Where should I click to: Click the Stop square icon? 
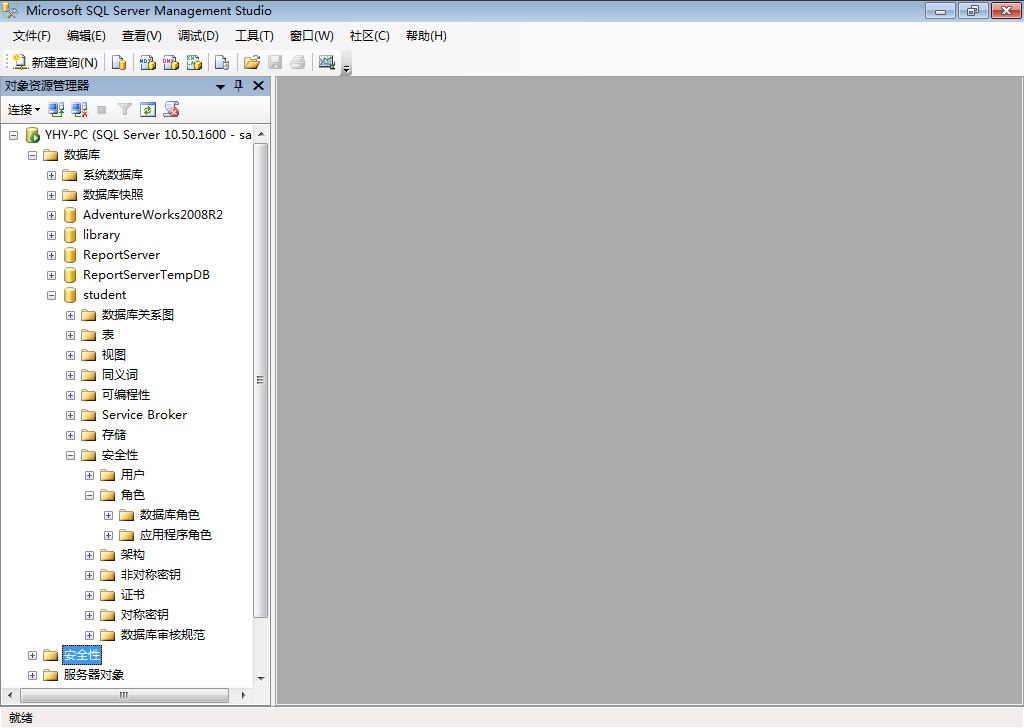coord(101,110)
